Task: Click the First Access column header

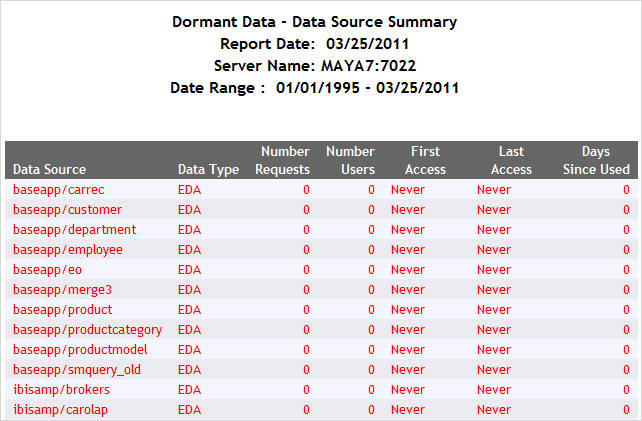Action: (x=425, y=161)
